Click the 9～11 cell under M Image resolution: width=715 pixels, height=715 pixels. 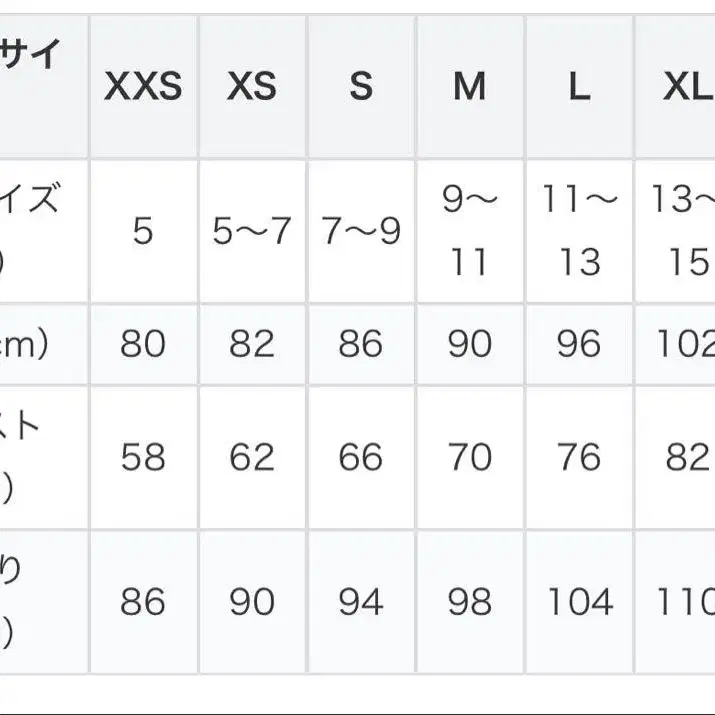coord(469,231)
